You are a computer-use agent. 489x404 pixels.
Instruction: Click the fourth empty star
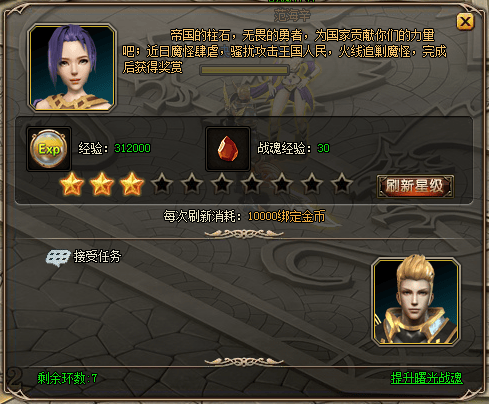162,184
